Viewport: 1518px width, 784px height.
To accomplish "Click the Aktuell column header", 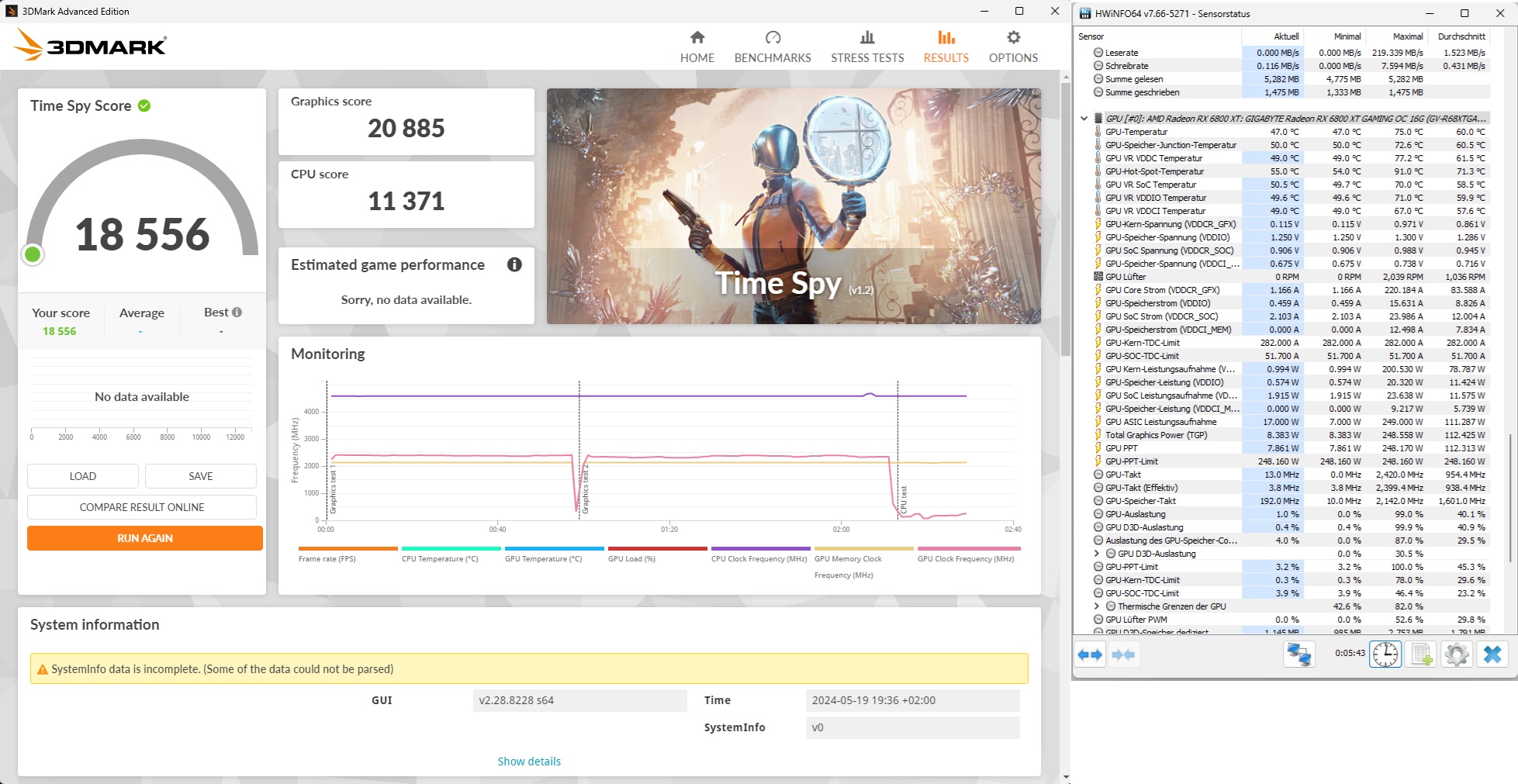I will [1272, 36].
